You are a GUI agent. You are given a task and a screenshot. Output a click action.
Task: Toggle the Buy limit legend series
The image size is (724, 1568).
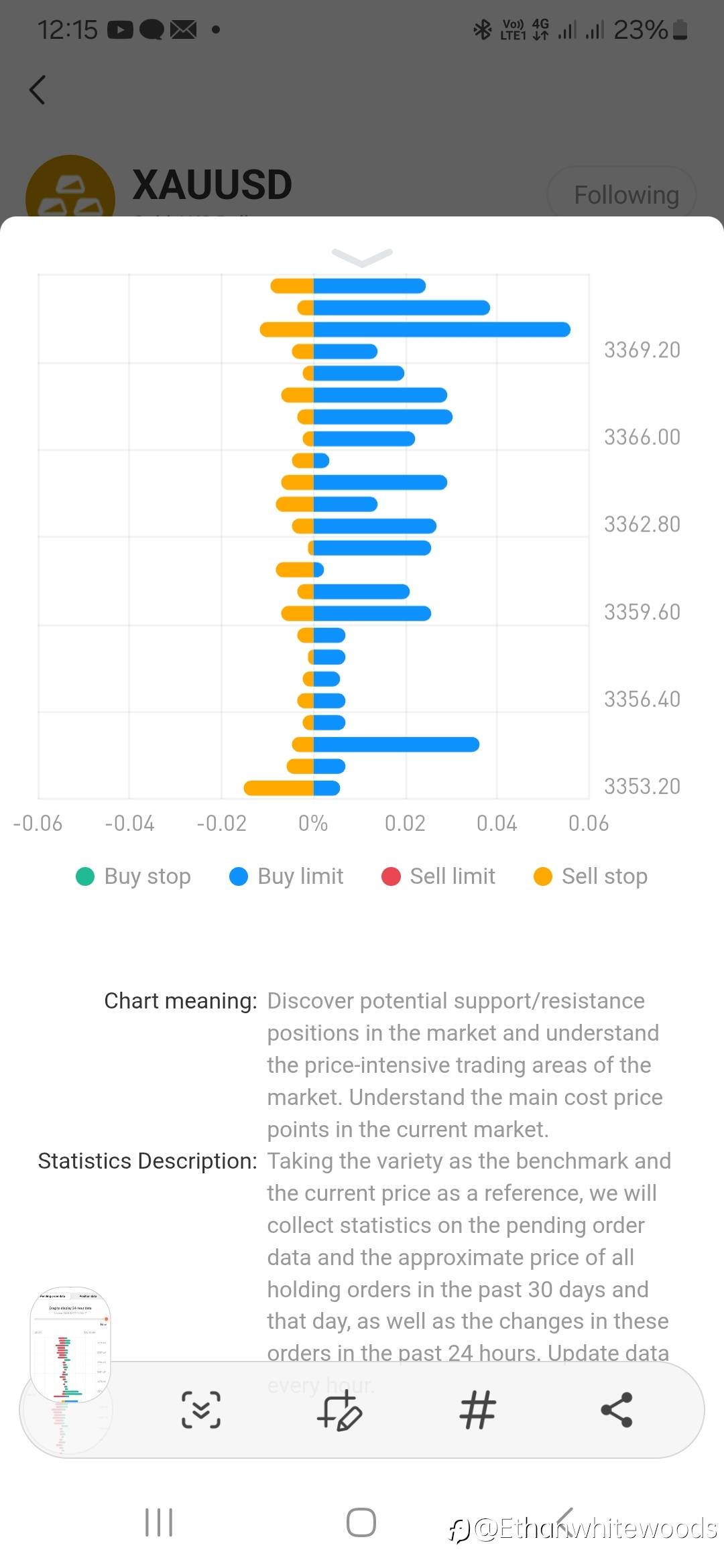[x=286, y=876]
